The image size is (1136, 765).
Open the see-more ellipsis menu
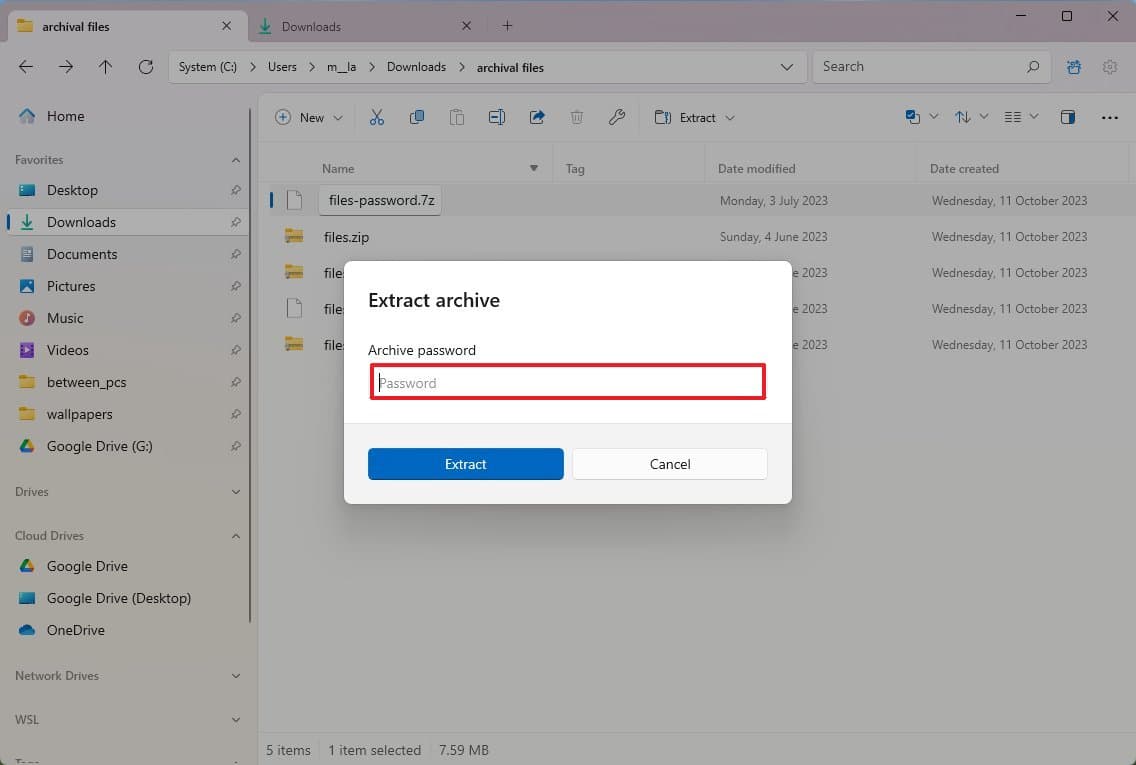point(1109,117)
